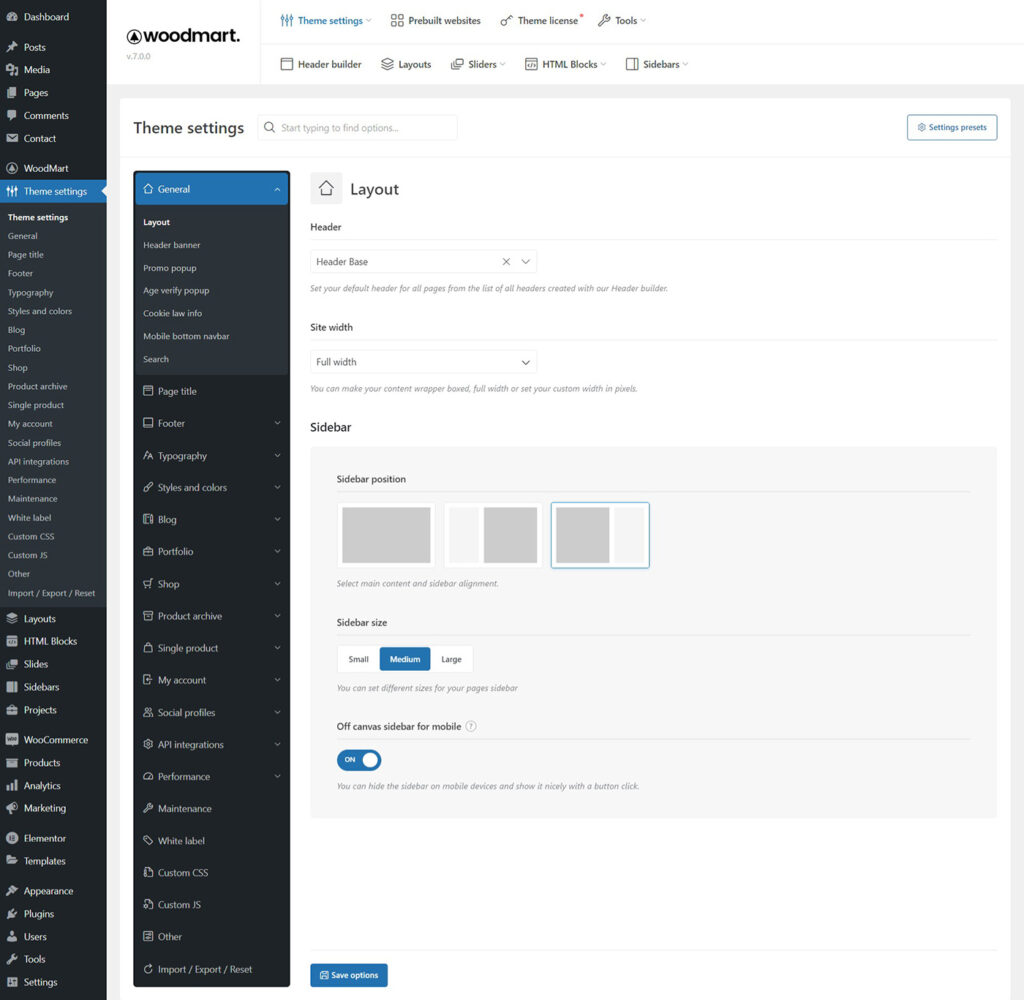This screenshot has height=1000, width=1024.
Task: Click the search magnifier icon
Action: (270, 127)
